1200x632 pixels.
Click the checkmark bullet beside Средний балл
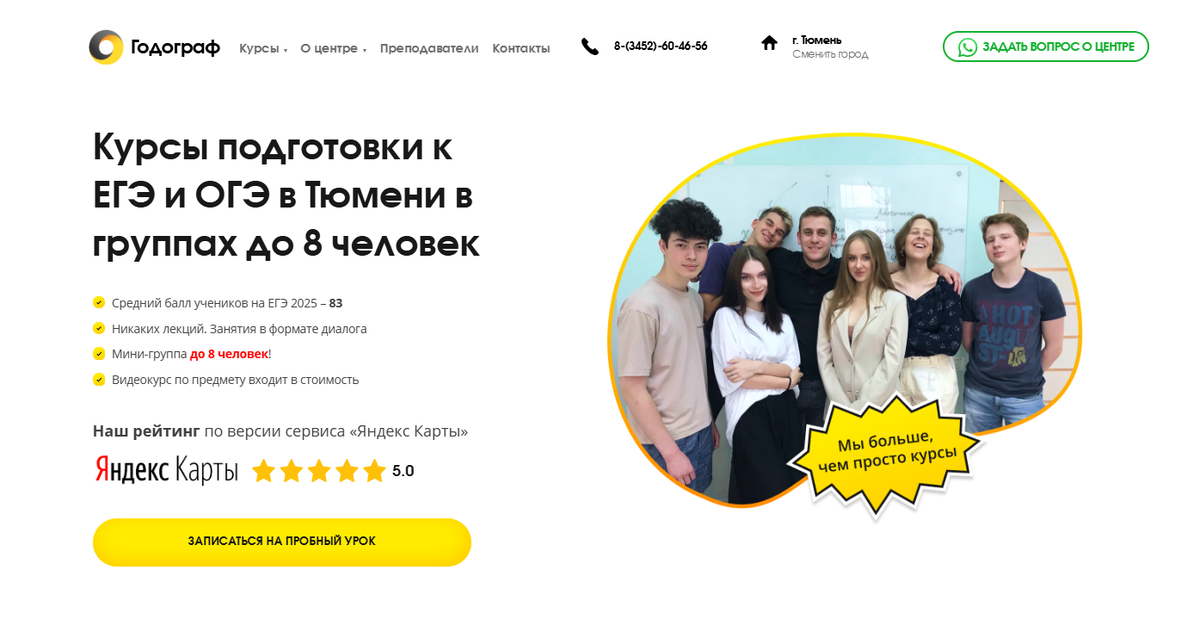(99, 302)
